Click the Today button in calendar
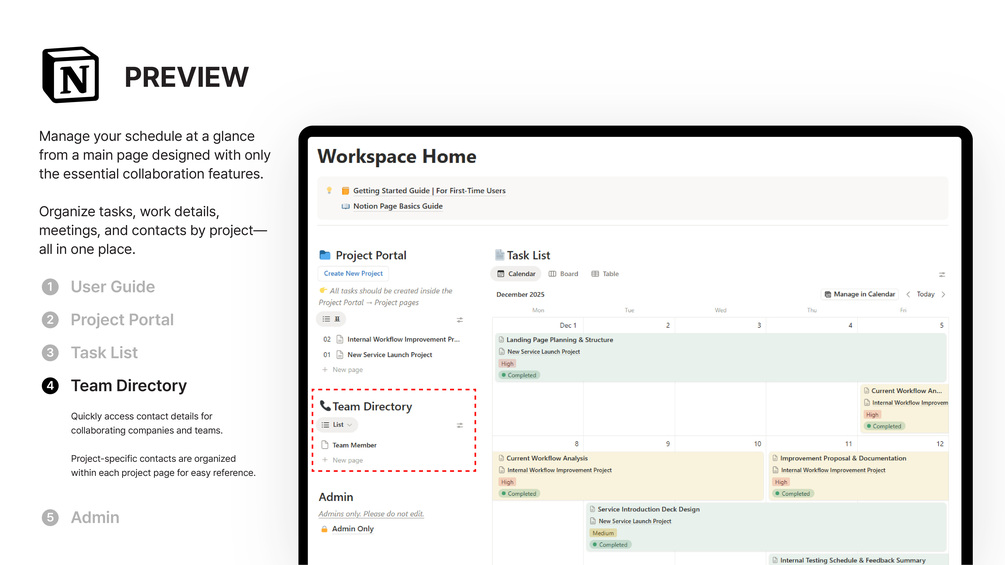Image resolution: width=1005 pixels, height=565 pixels. [926, 295]
